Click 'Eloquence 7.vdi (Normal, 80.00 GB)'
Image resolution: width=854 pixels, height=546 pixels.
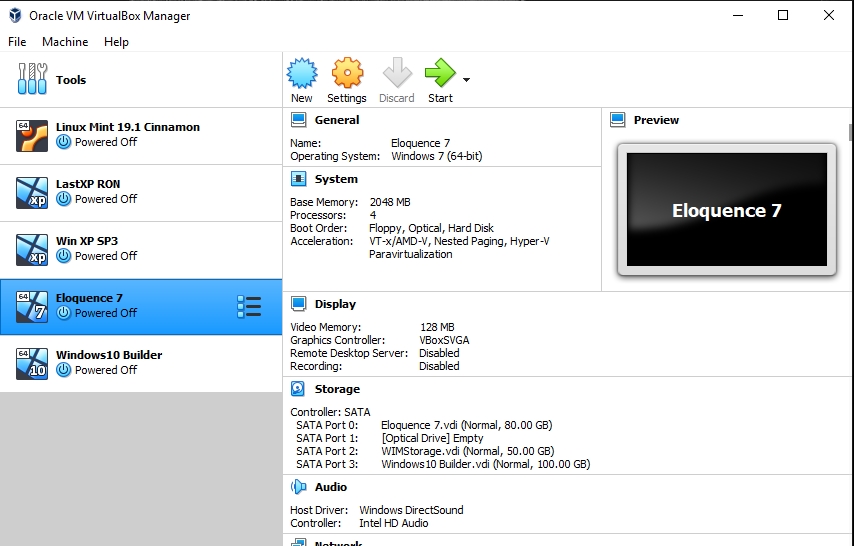[x=466, y=425]
